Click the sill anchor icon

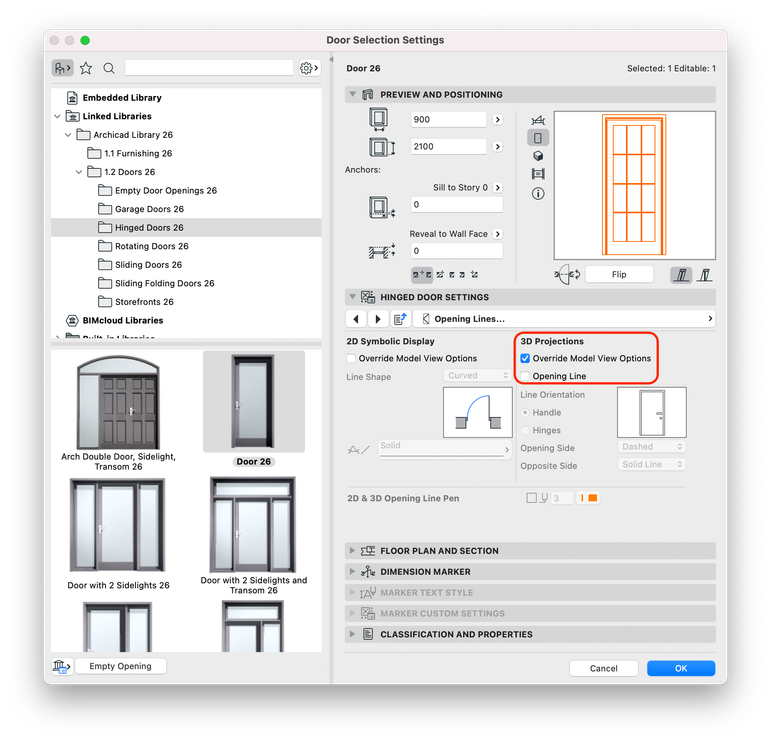tap(382, 207)
